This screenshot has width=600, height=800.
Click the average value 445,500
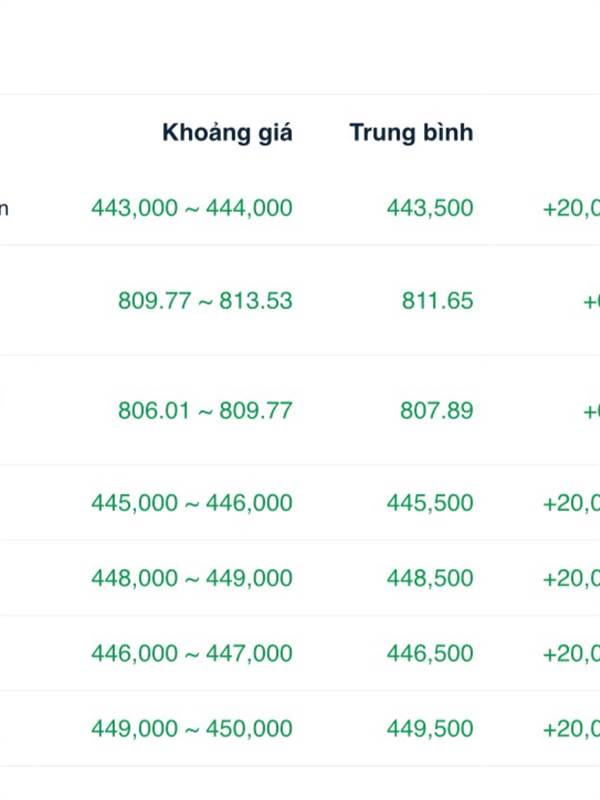click(x=430, y=503)
